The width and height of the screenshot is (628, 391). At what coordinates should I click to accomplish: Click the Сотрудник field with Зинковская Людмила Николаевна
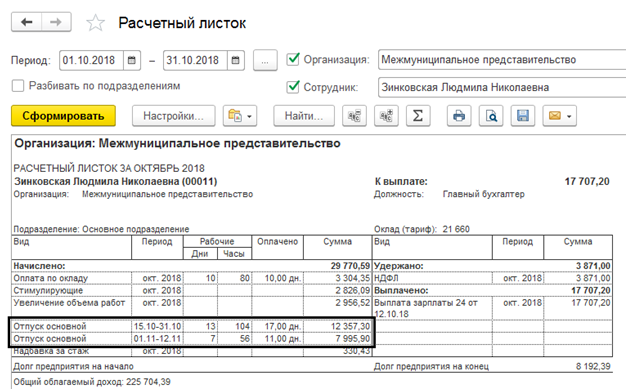502,87
